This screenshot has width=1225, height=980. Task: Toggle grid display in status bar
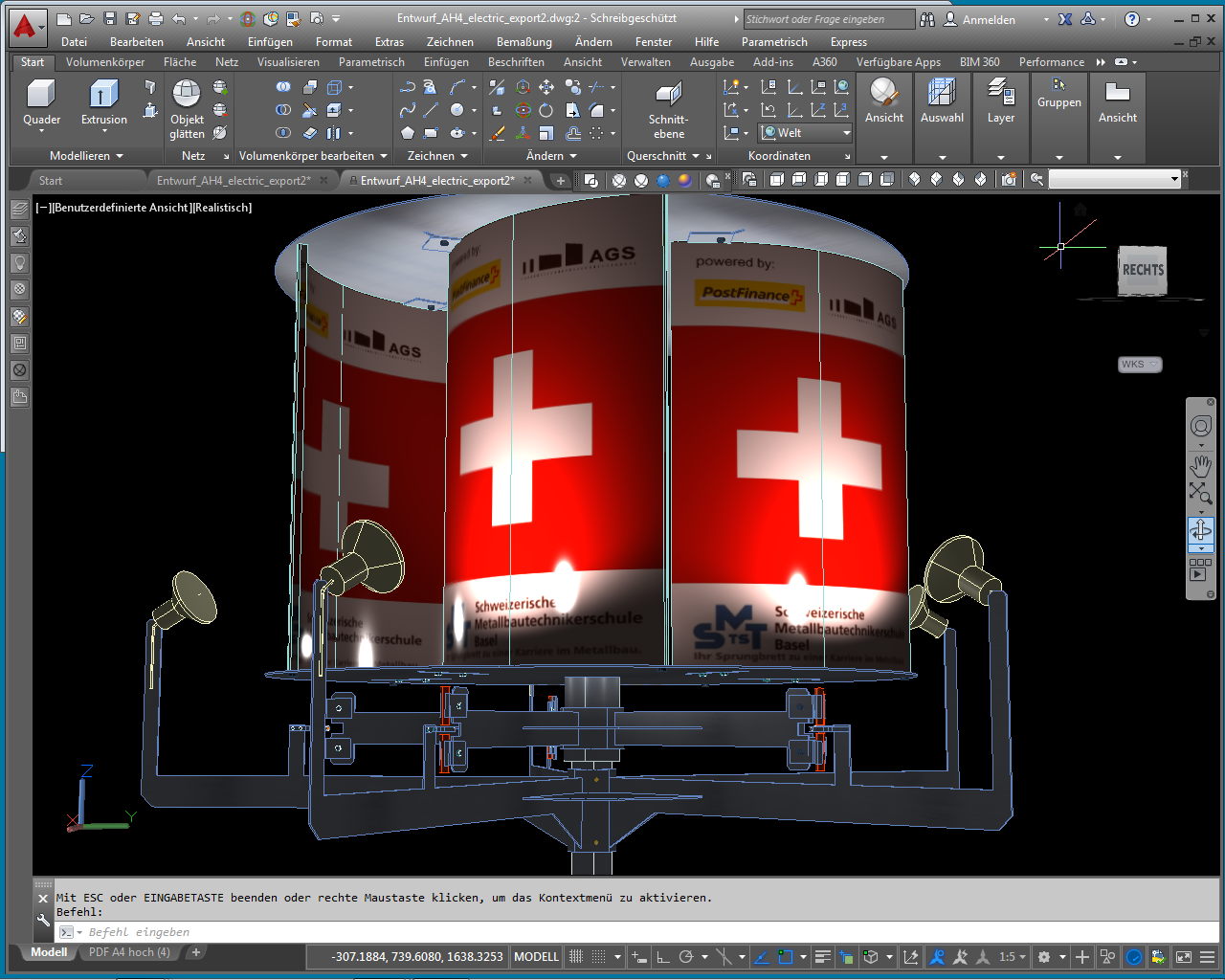576,956
